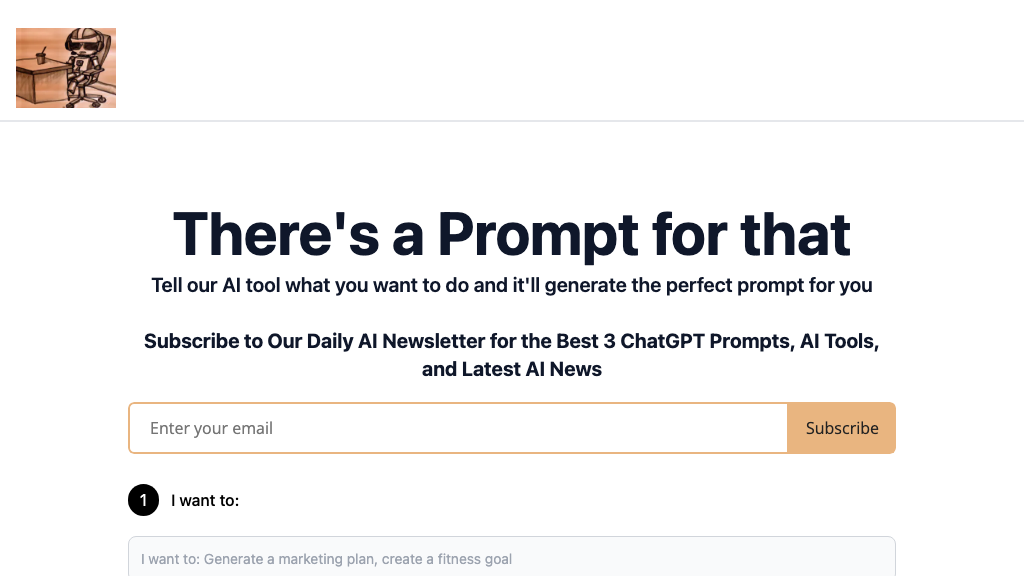Click the black circled 1 icon
This screenshot has height=576, width=1024.
tap(143, 500)
